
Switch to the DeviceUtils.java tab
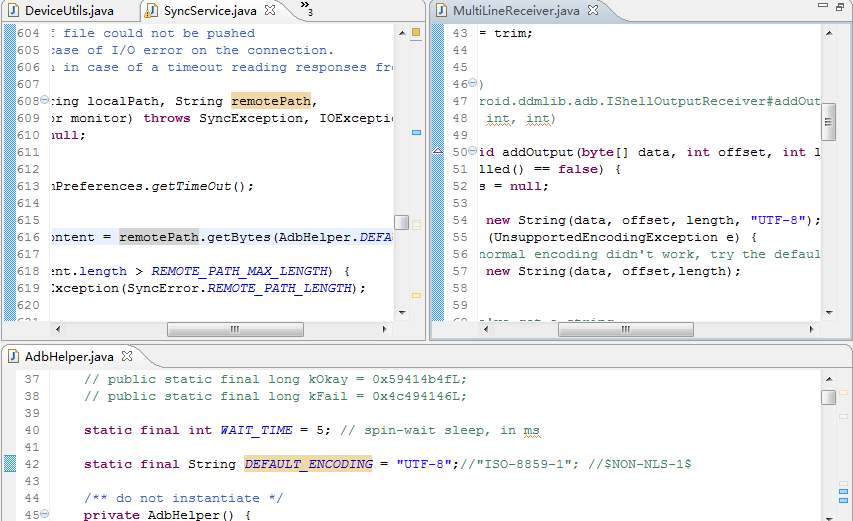[x=65, y=11]
